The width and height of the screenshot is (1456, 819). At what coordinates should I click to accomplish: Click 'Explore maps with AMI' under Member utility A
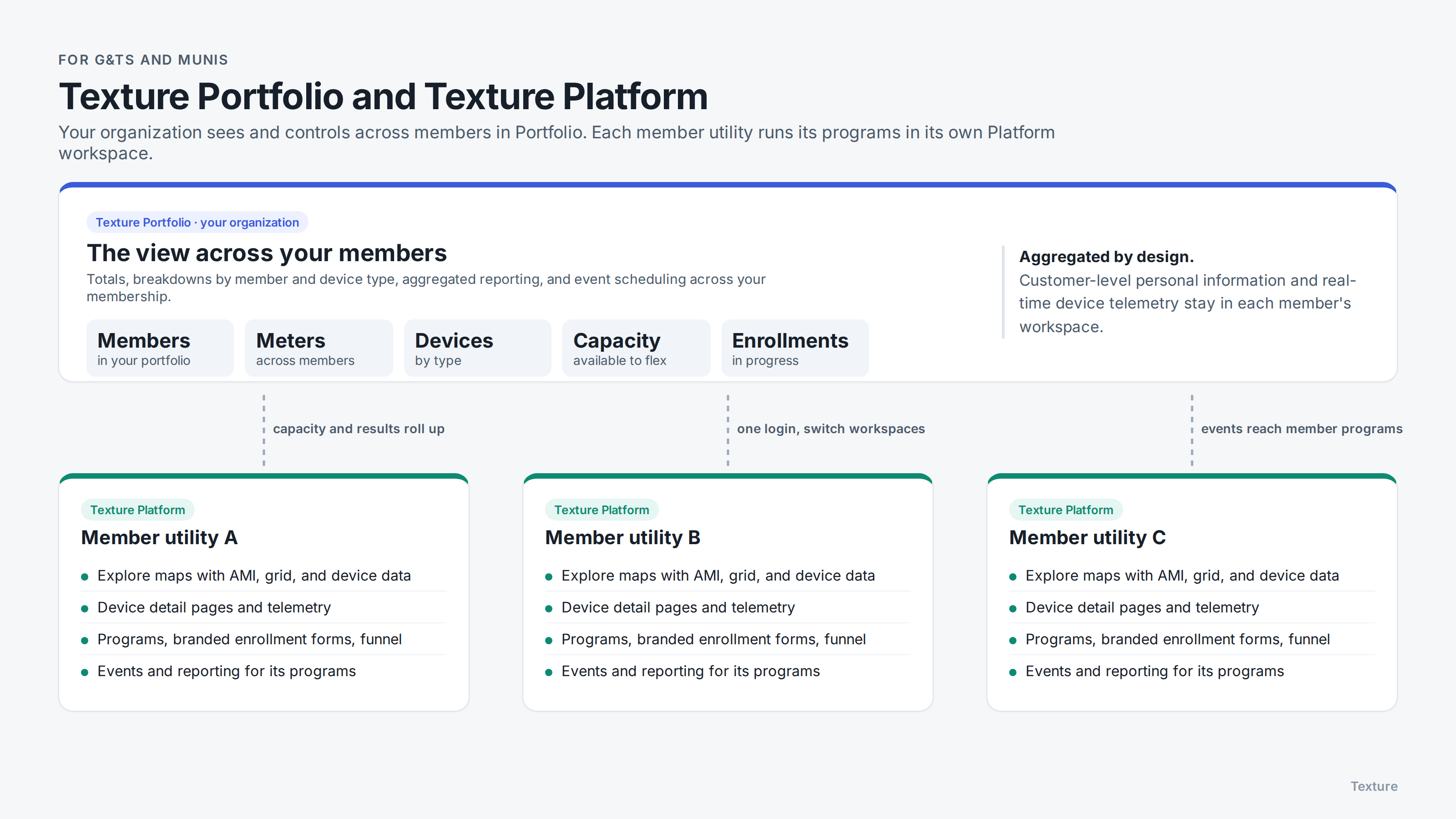[x=263, y=576]
